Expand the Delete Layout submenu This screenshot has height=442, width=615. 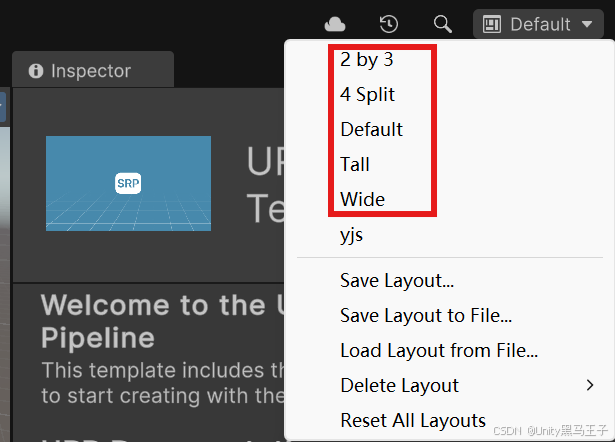pyautogui.click(x=449, y=386)
